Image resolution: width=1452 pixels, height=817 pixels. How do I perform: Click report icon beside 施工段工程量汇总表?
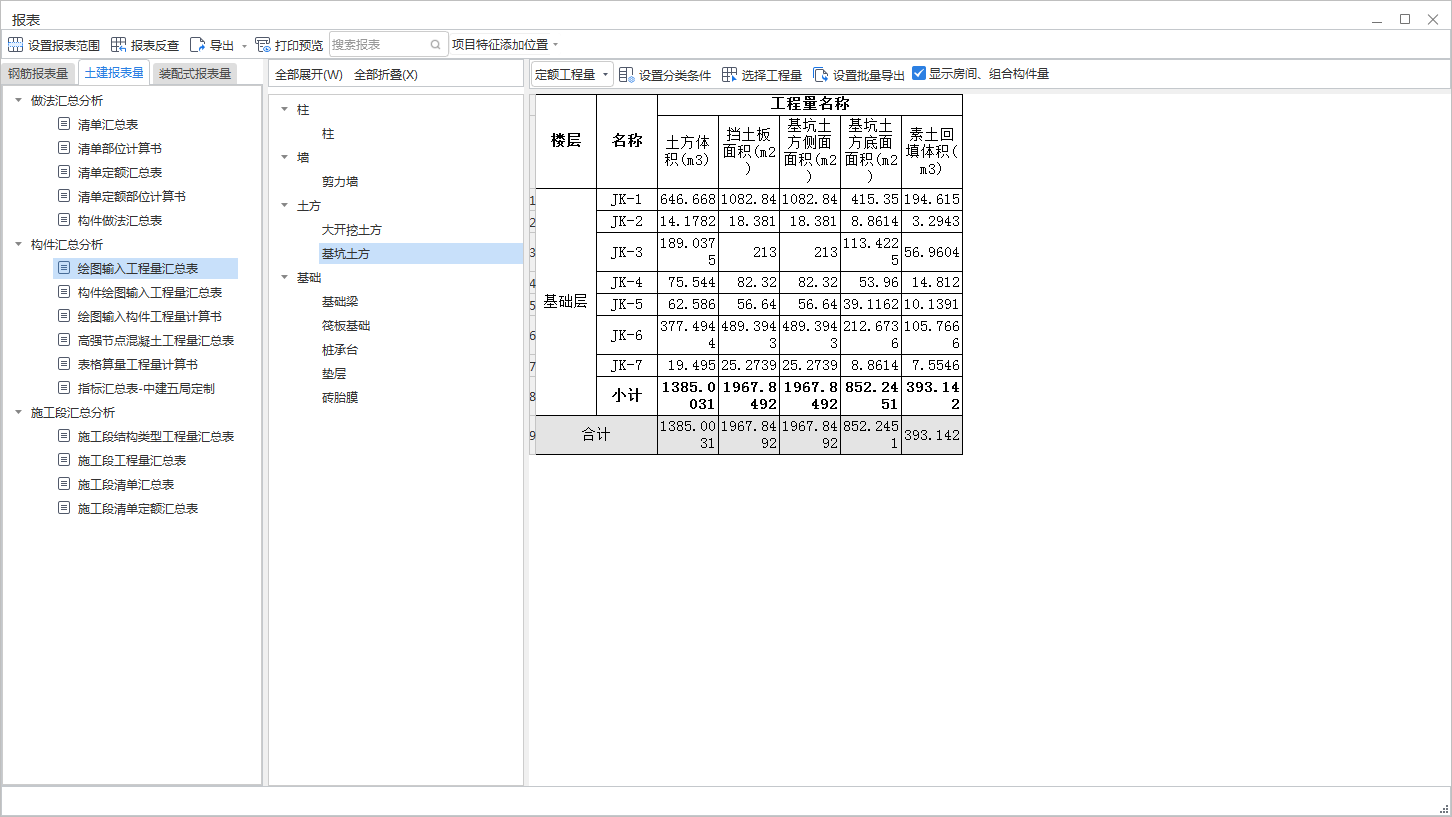tap(64, 460)
